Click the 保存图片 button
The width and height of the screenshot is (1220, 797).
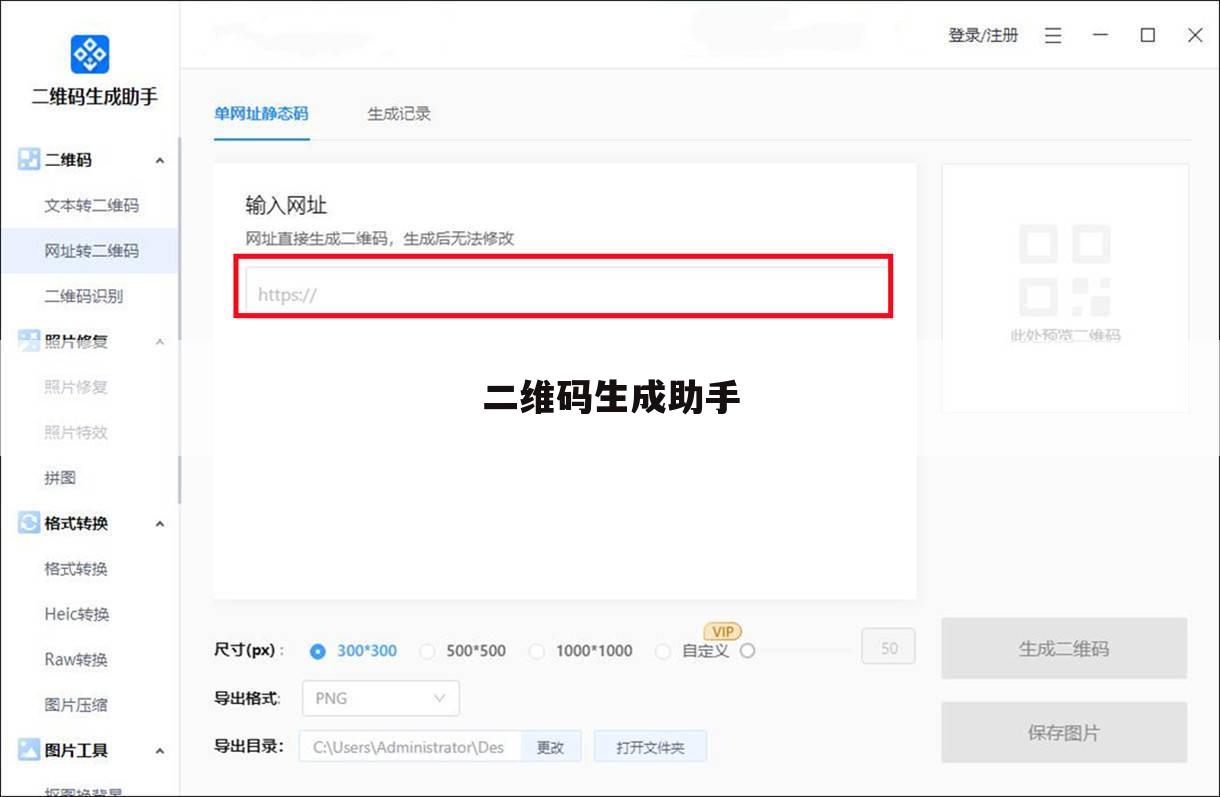click(x=1064, y=733)
